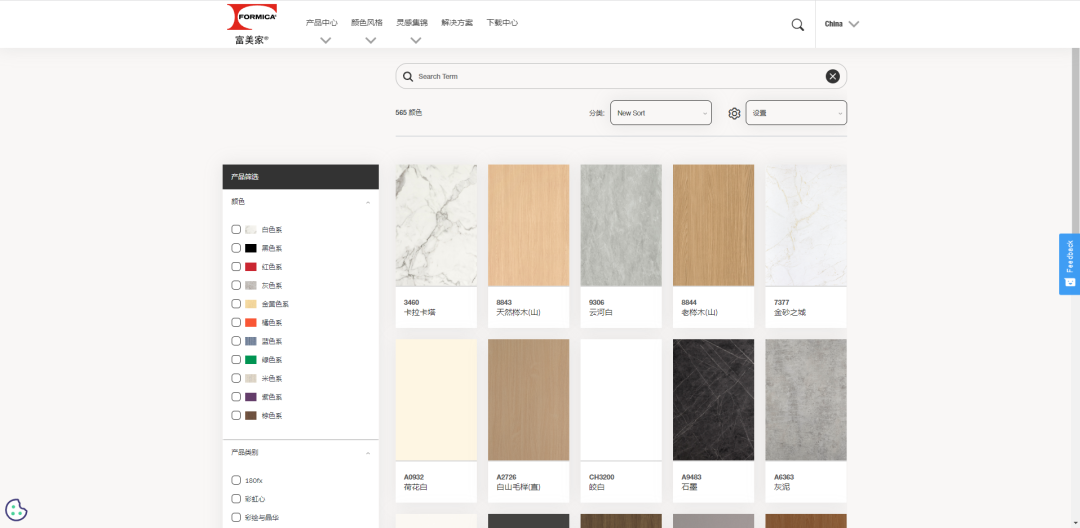Check the 彩绘与晶华 product category

coord(236,517)
